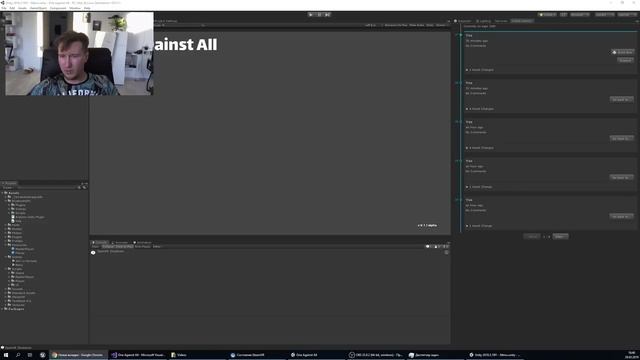The height and width of the screenshot is (360, 640).
Task: Toggle Maximize On Play
Action: [396, 25]
